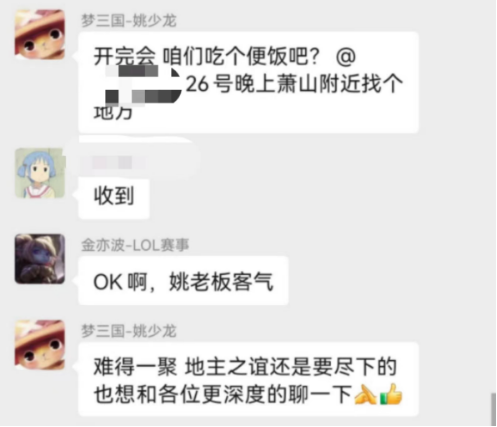Click the blurred sender name above 收到

pyautogui.click(x=113, y=163)
